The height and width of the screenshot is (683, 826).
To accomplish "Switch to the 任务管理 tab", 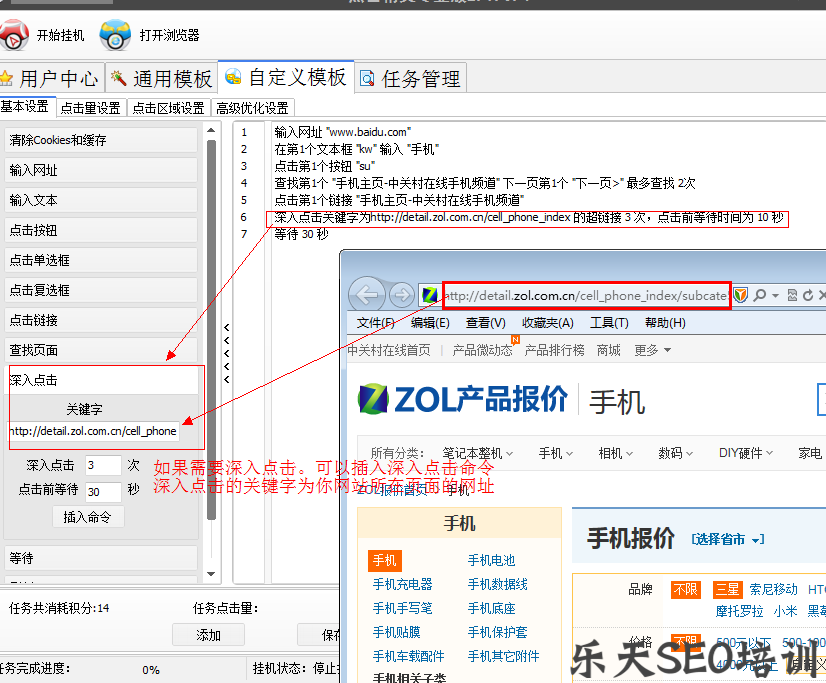I will coord(410,77).
